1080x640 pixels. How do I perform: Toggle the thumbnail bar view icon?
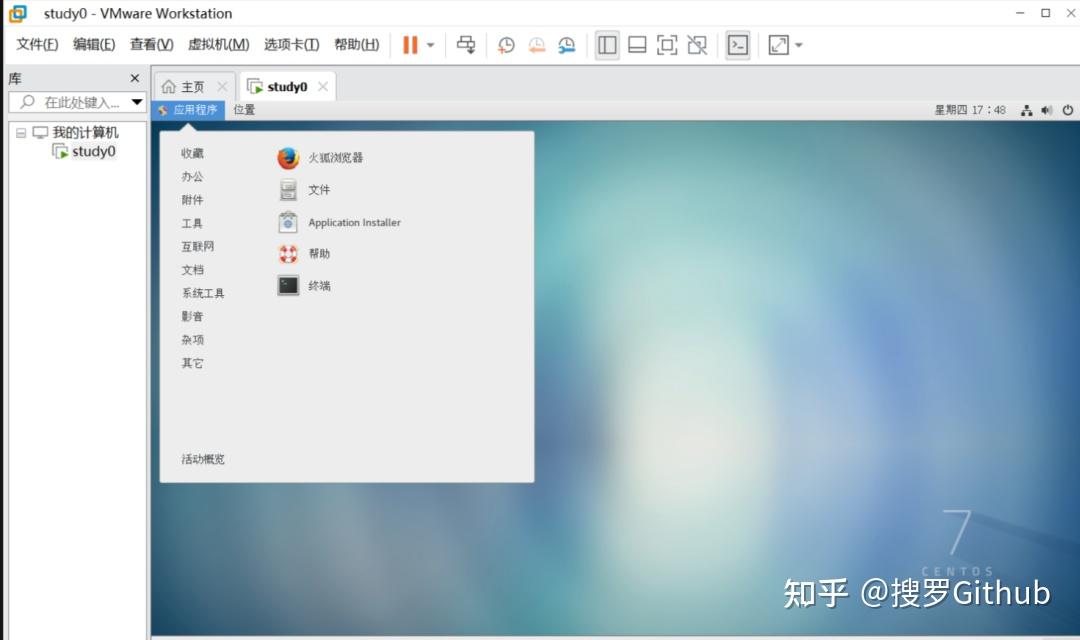[637, 45]
